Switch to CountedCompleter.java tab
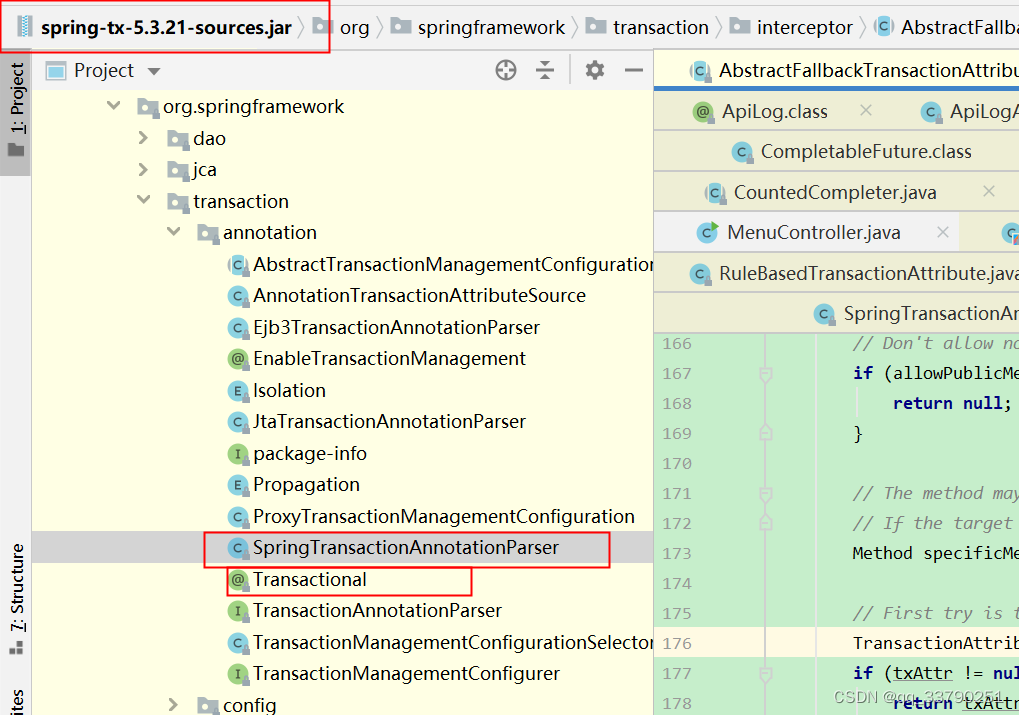The width and height of the screenshot is (1019, 715). (821, 192)
